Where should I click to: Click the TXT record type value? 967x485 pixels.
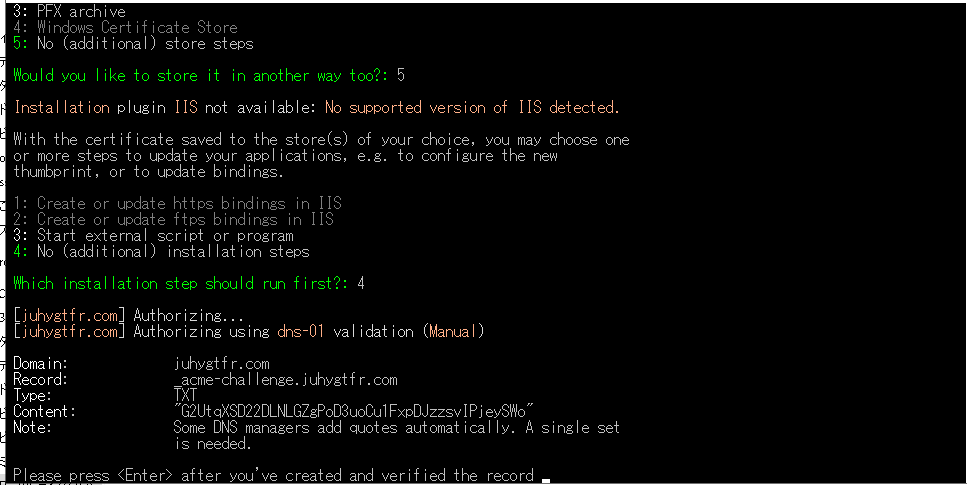(186, 396)
